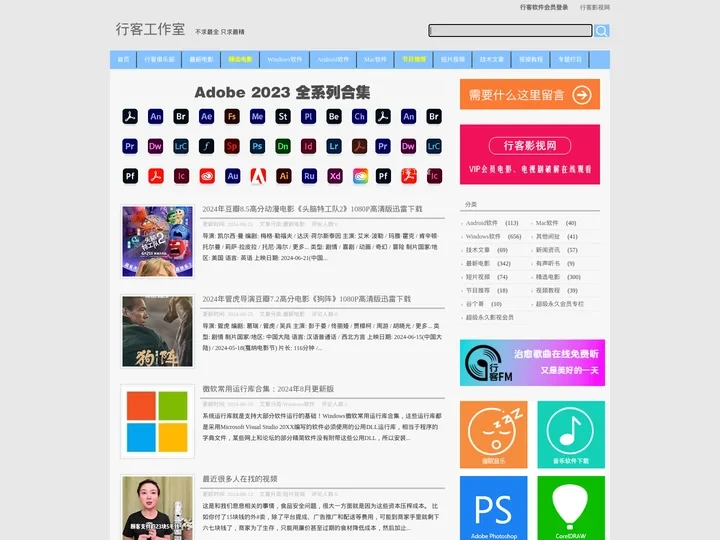Open 视频教程 in the navigation bar
Viewport: 720px width, 540px height.
point(531,60)
